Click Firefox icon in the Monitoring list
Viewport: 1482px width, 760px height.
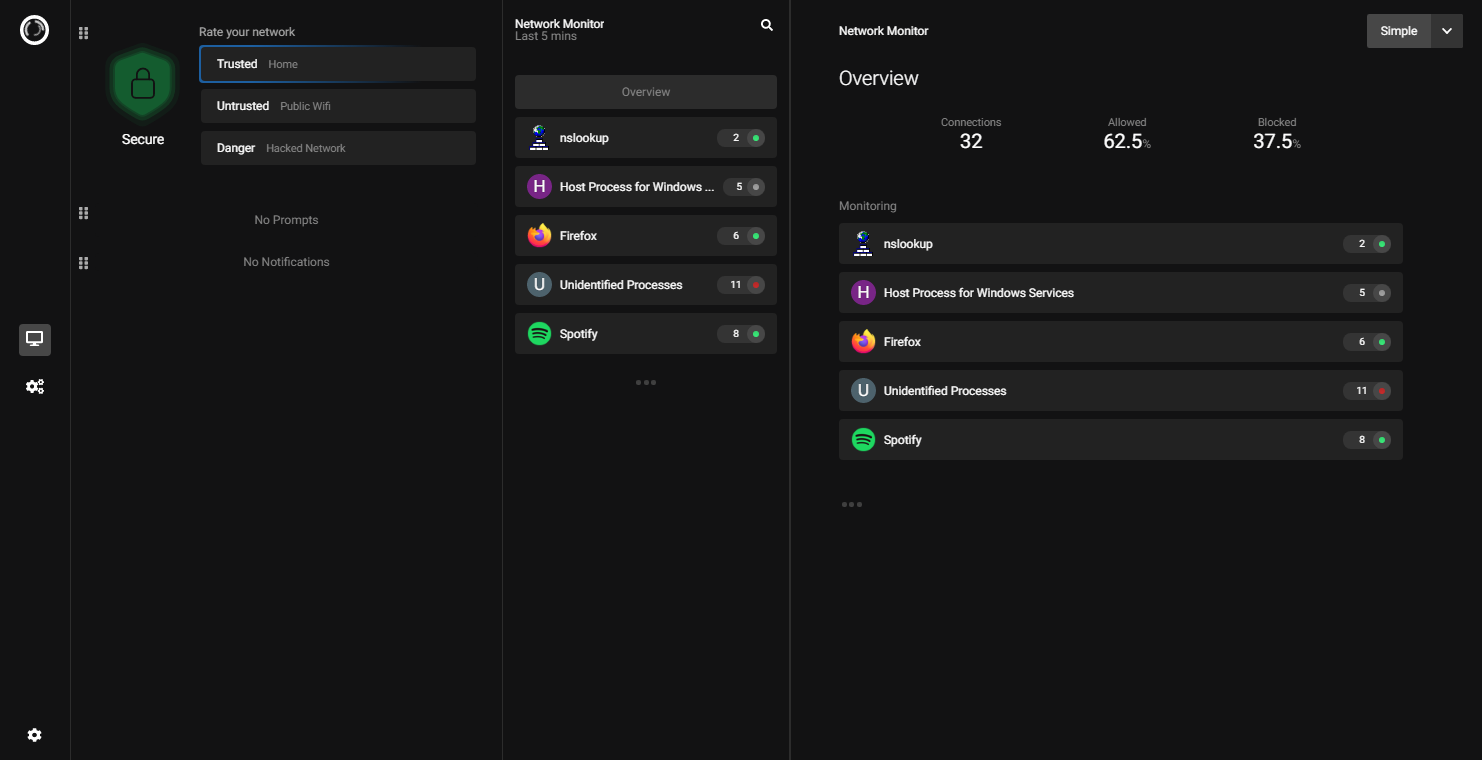pyautogui.click(x=863, y=342)
